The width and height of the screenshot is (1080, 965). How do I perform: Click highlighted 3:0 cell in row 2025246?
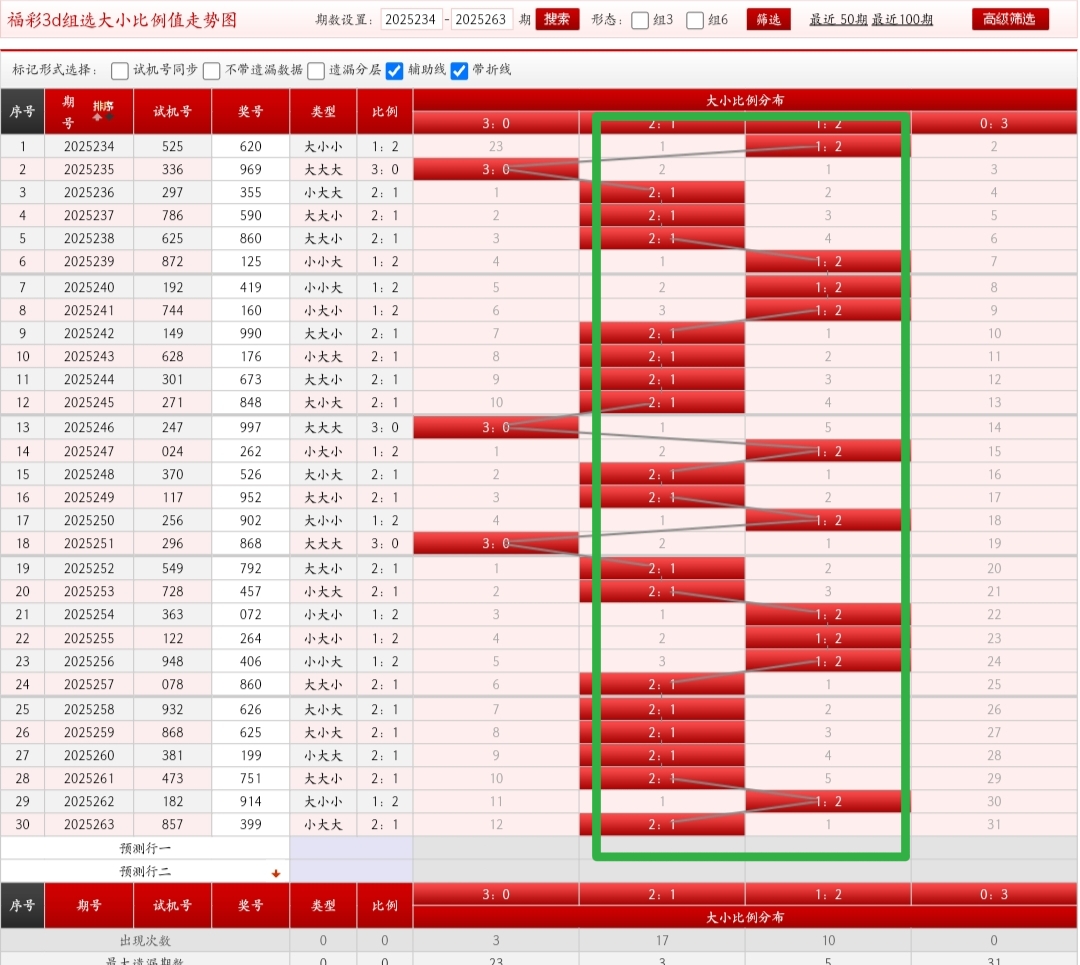[x=496, y=427]
